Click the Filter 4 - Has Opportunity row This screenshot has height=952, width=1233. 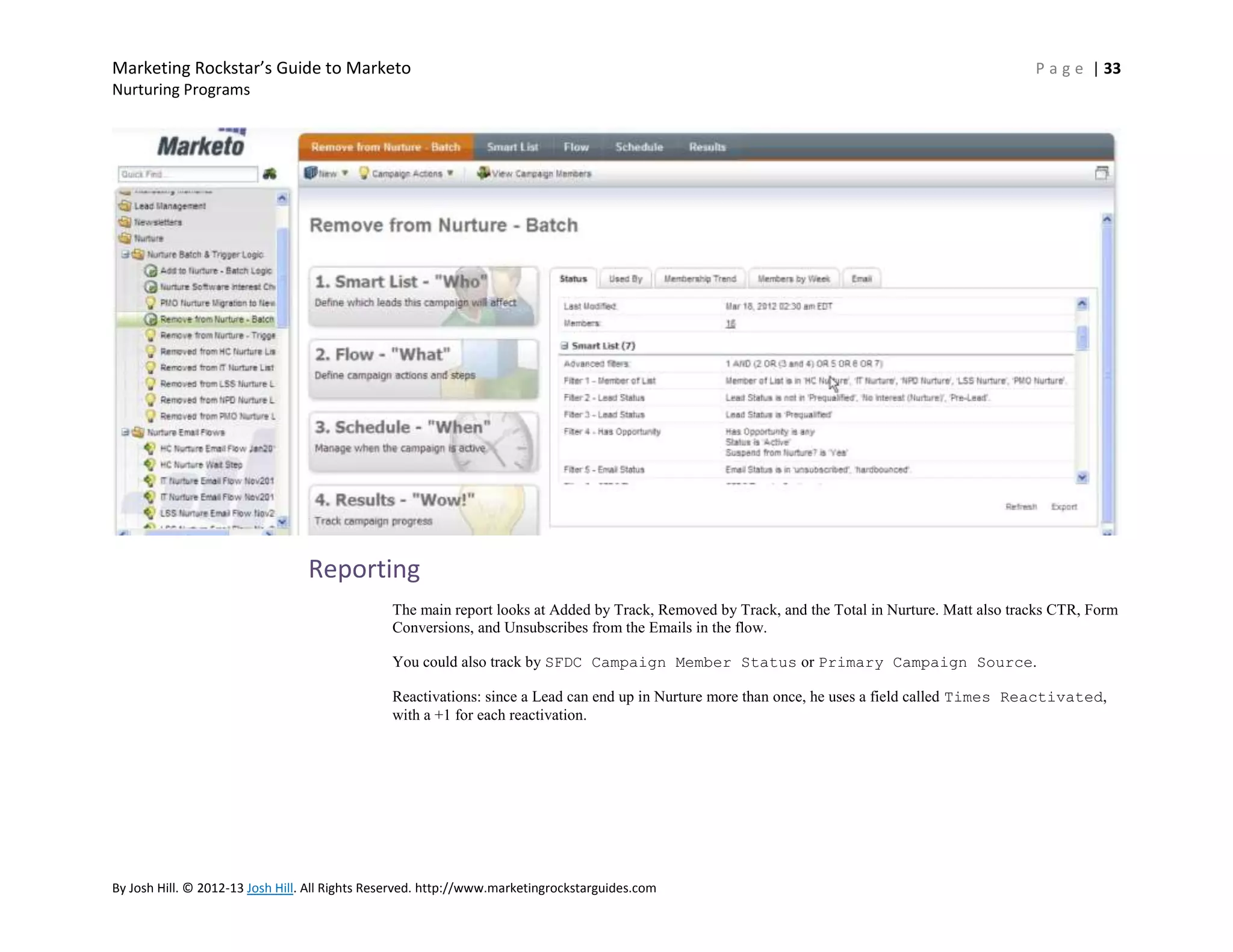point(816,442)
